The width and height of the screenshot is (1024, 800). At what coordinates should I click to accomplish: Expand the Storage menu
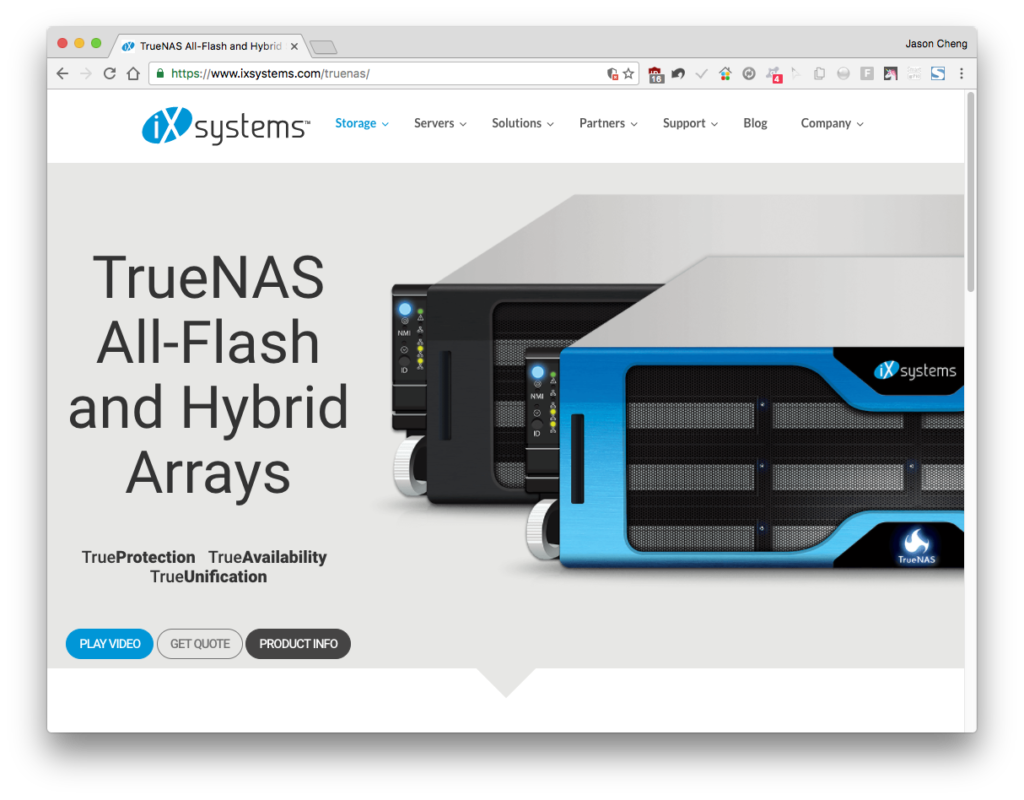click(362, 123)
